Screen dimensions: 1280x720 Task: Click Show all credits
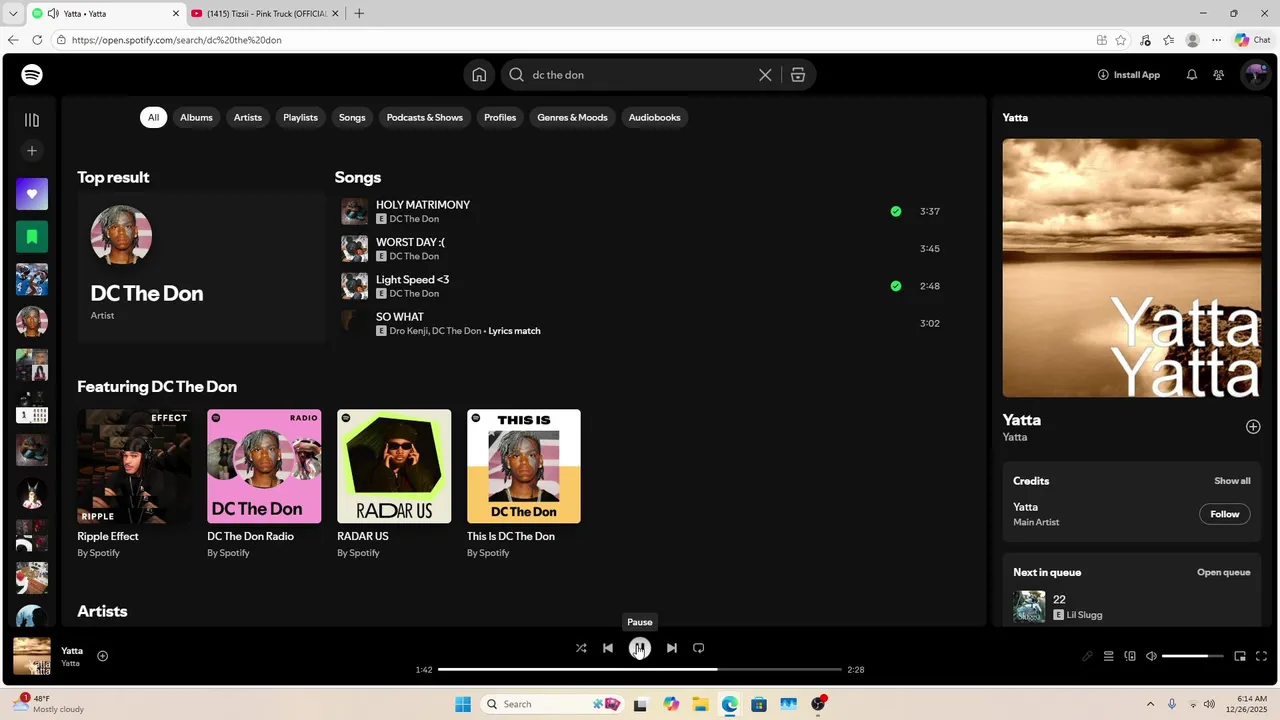pos(1232,481)
